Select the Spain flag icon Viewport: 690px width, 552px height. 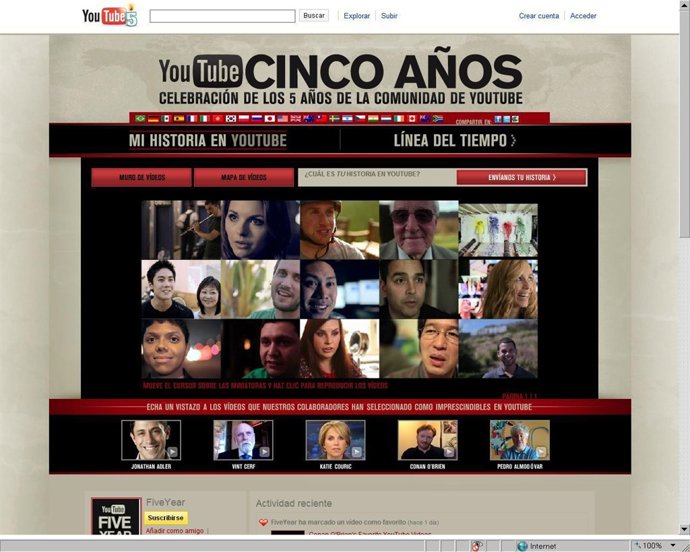coord(179,118)
